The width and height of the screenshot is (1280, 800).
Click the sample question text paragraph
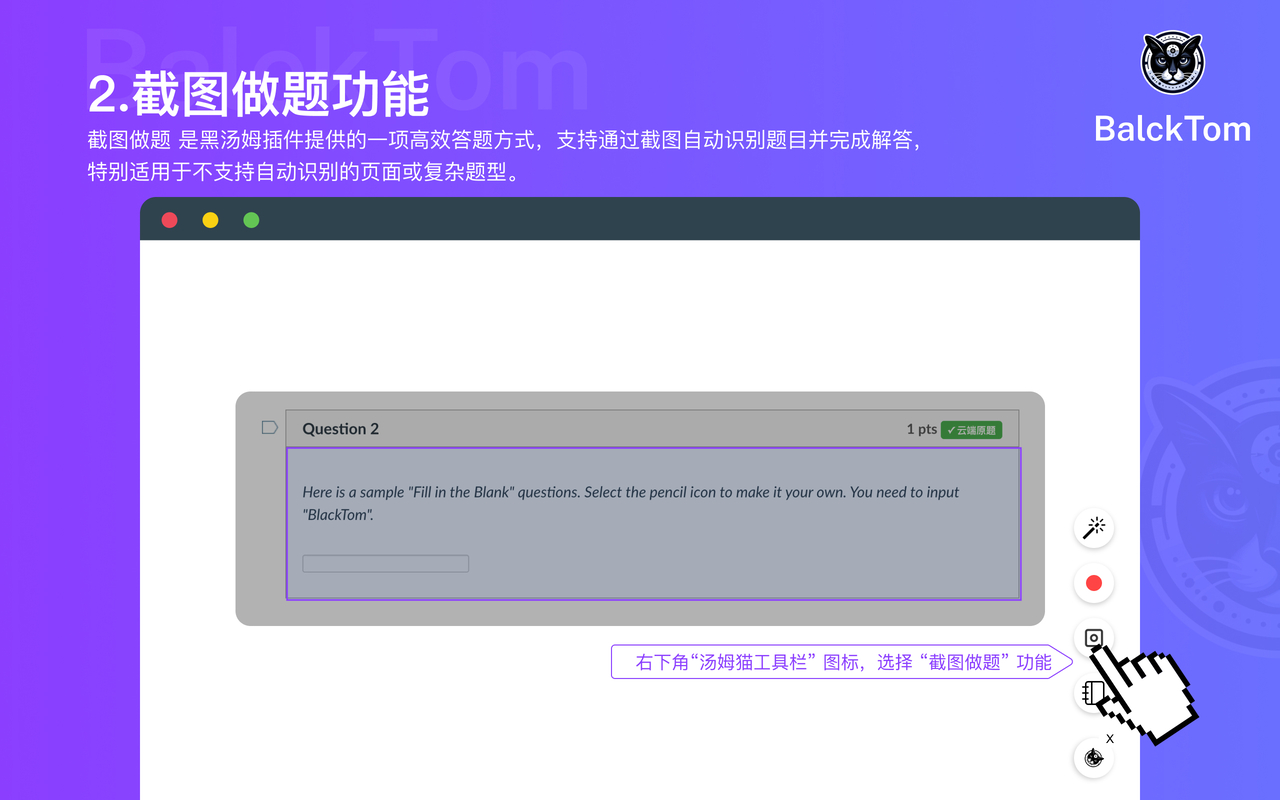[x=631, y=503]
